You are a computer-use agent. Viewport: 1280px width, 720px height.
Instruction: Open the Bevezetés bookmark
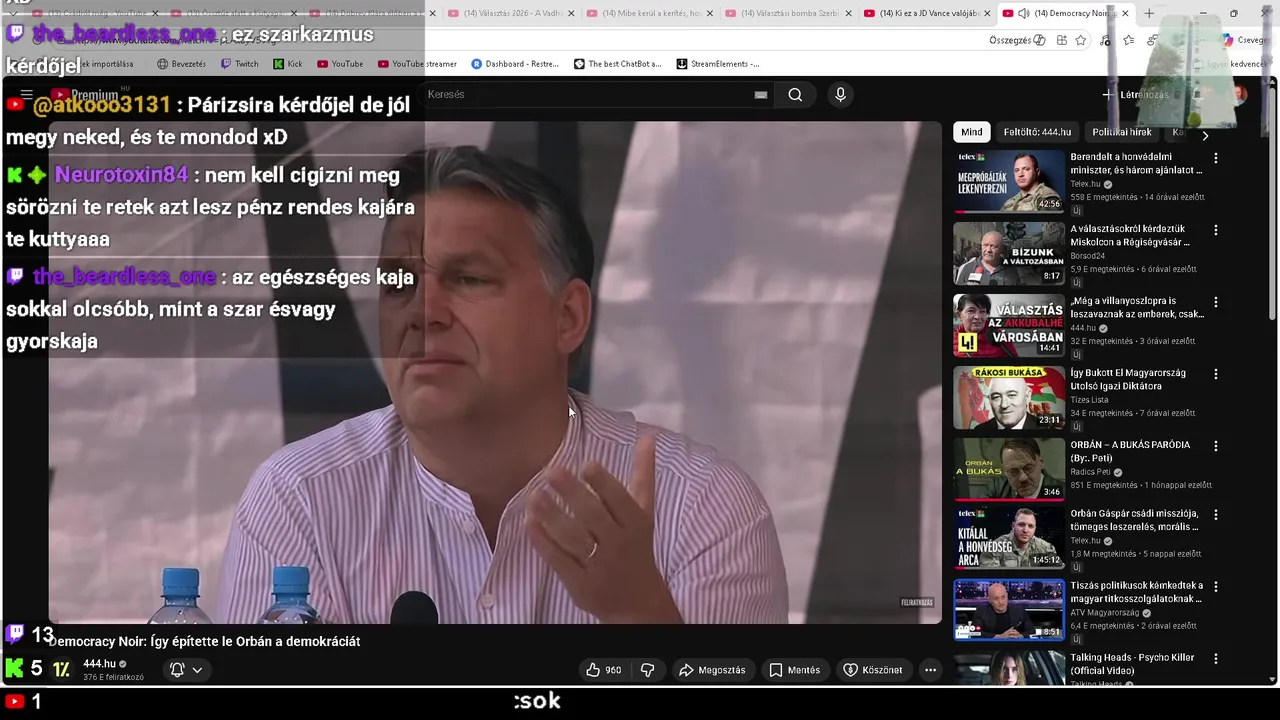point(181,64)
